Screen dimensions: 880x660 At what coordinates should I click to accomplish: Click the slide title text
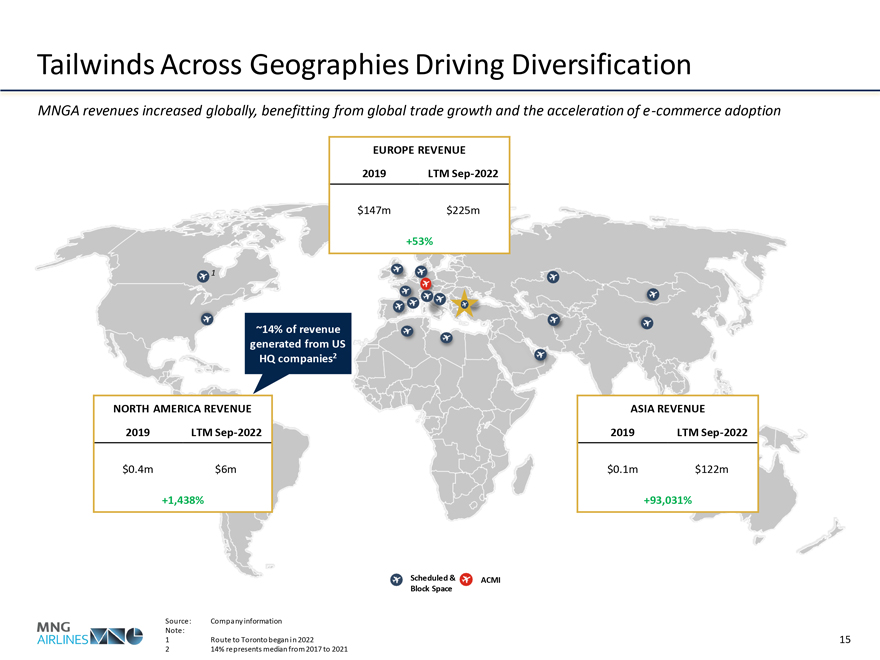(363, 65)
